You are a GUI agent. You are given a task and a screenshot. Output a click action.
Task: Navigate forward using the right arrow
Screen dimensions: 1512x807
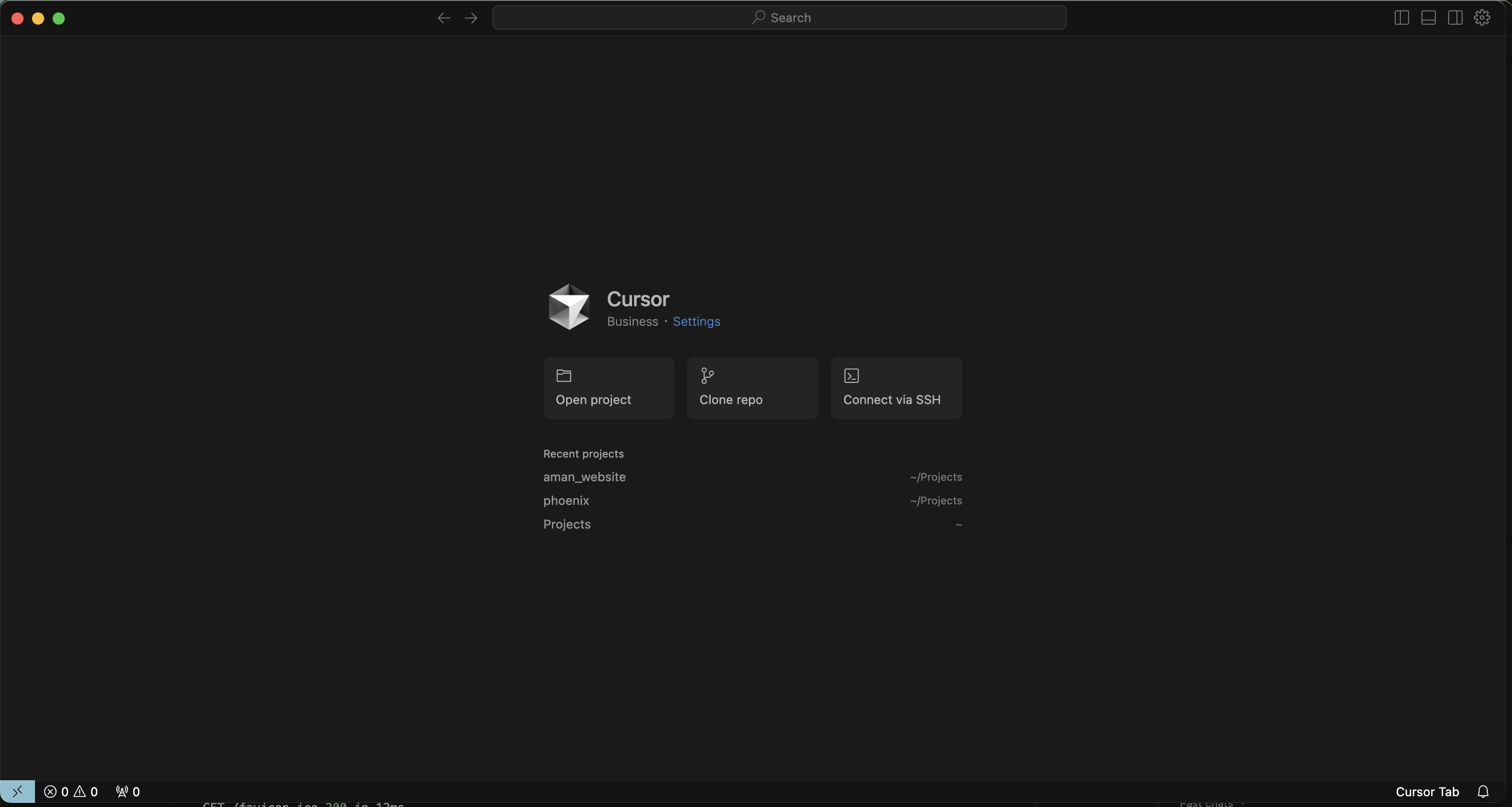click(x=471, y=18)
